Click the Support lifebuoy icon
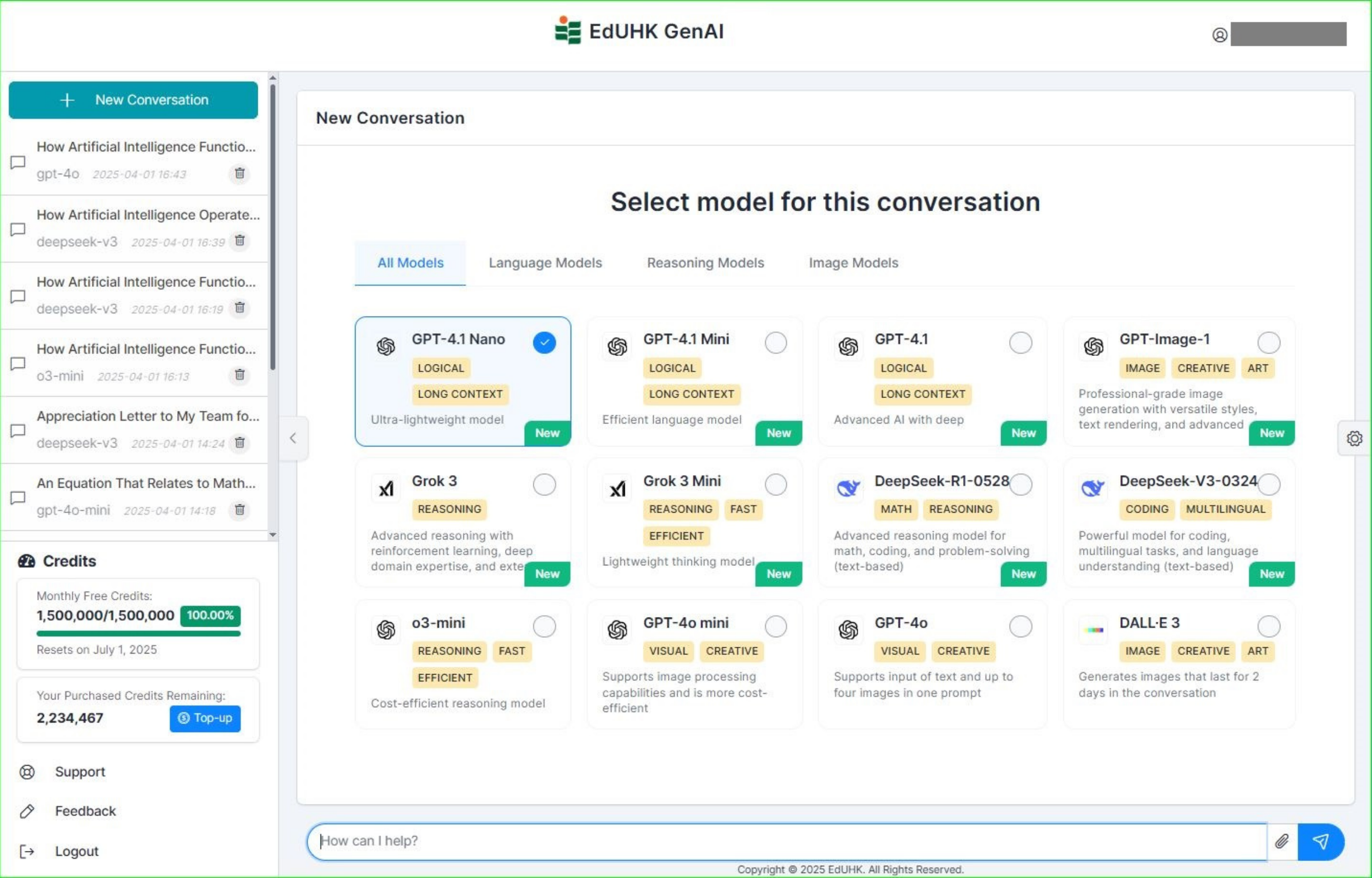This screenshot has width=1372, height=878. pos(27,771)
